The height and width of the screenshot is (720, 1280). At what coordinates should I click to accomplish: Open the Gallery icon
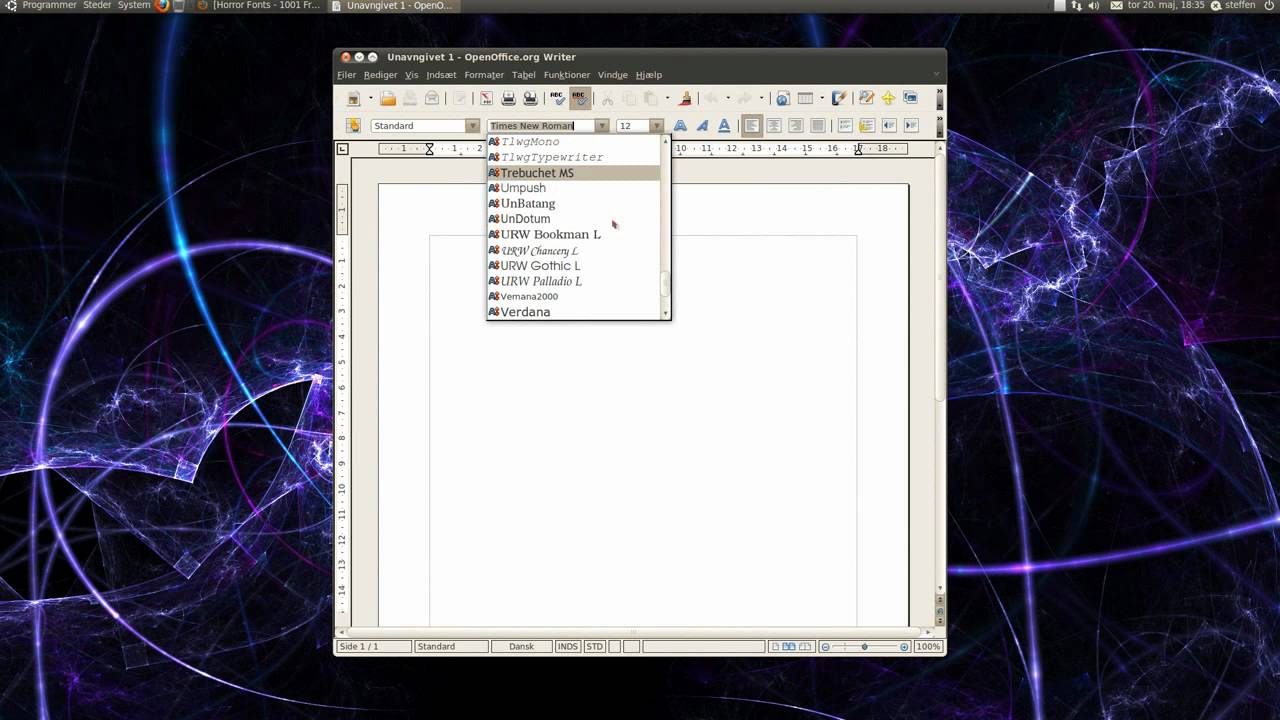(910, 98)
